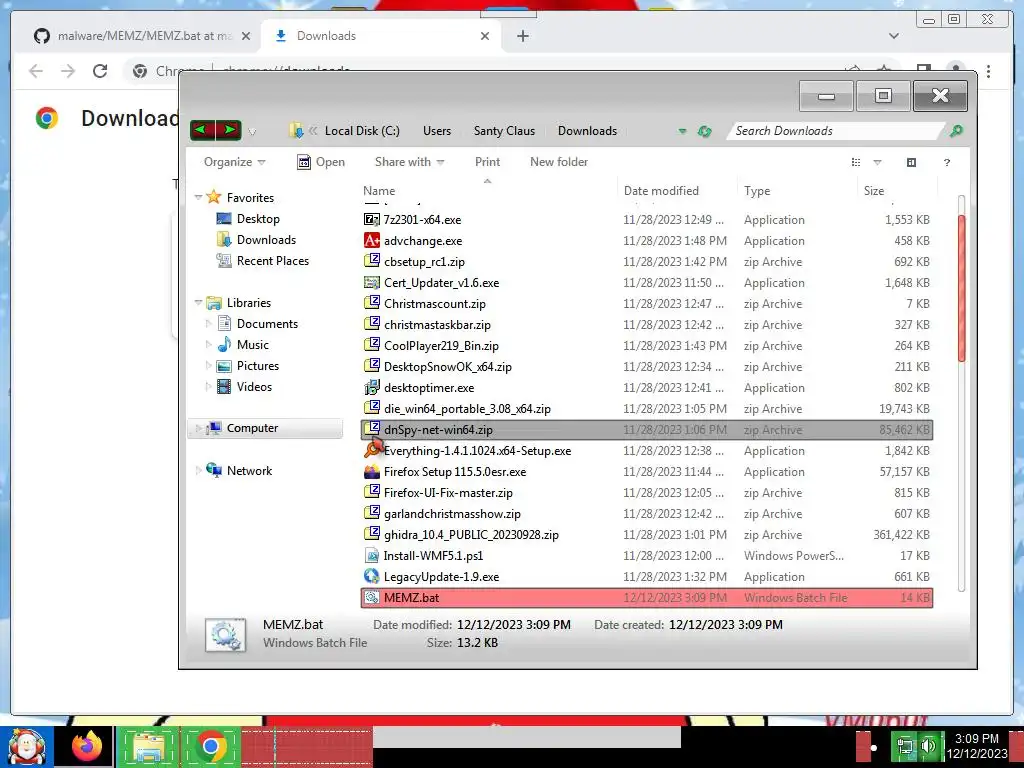This screenshot has height=768, width=1024.
Task: Expand the Documents library
Action: [209, 323]
